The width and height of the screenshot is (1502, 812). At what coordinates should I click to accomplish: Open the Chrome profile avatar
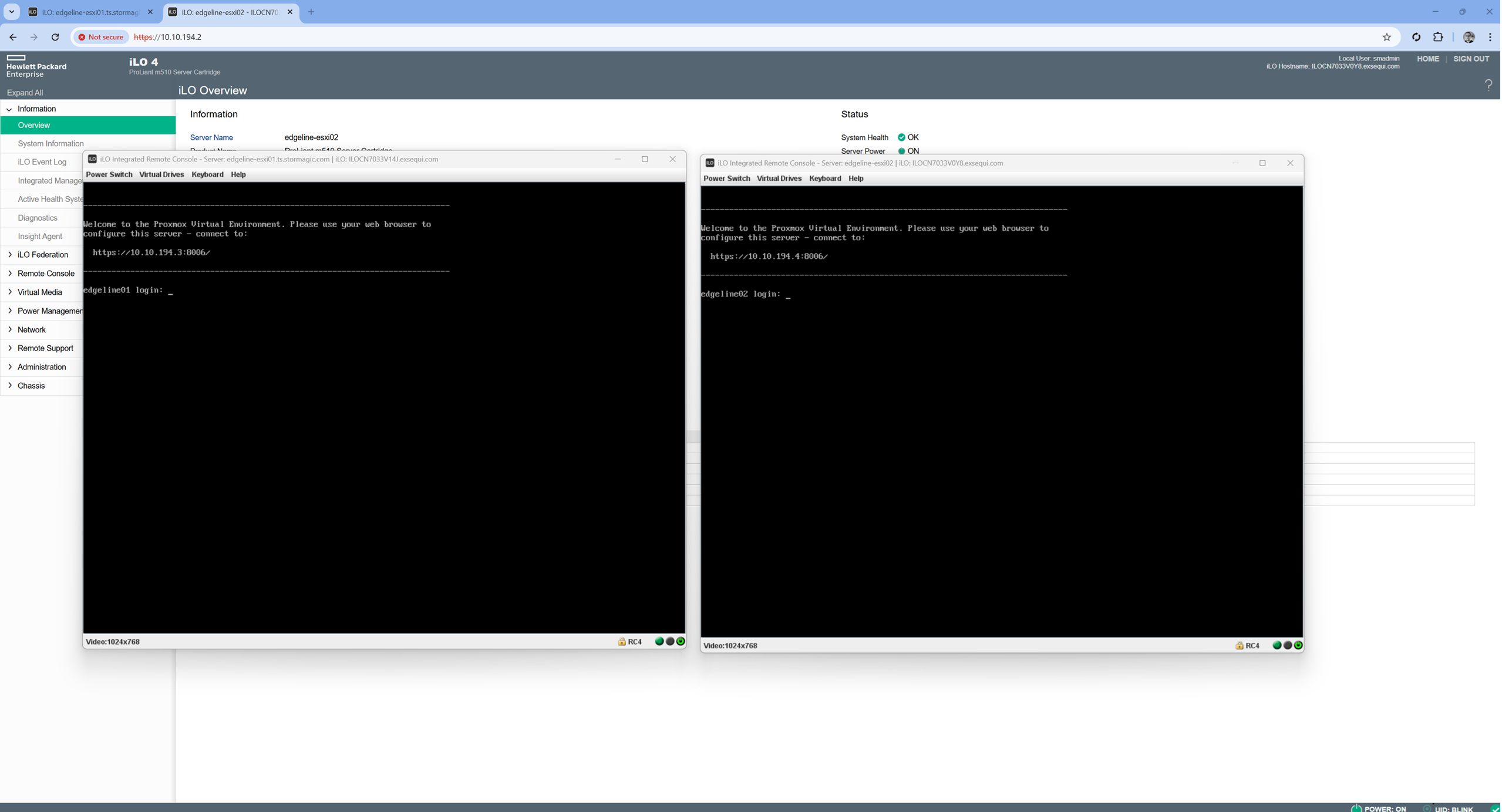(x=1469, y=37)
